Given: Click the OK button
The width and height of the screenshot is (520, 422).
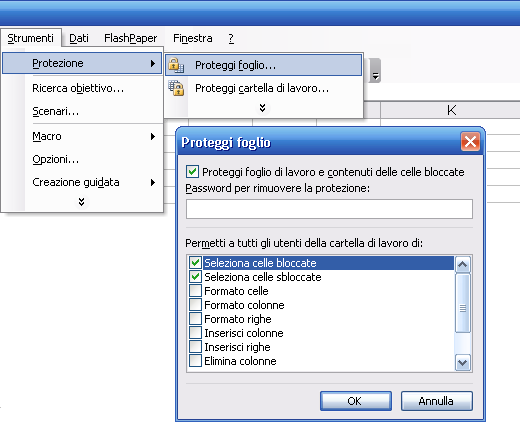Looking at the screenshot, I should (x=356, y=401).
